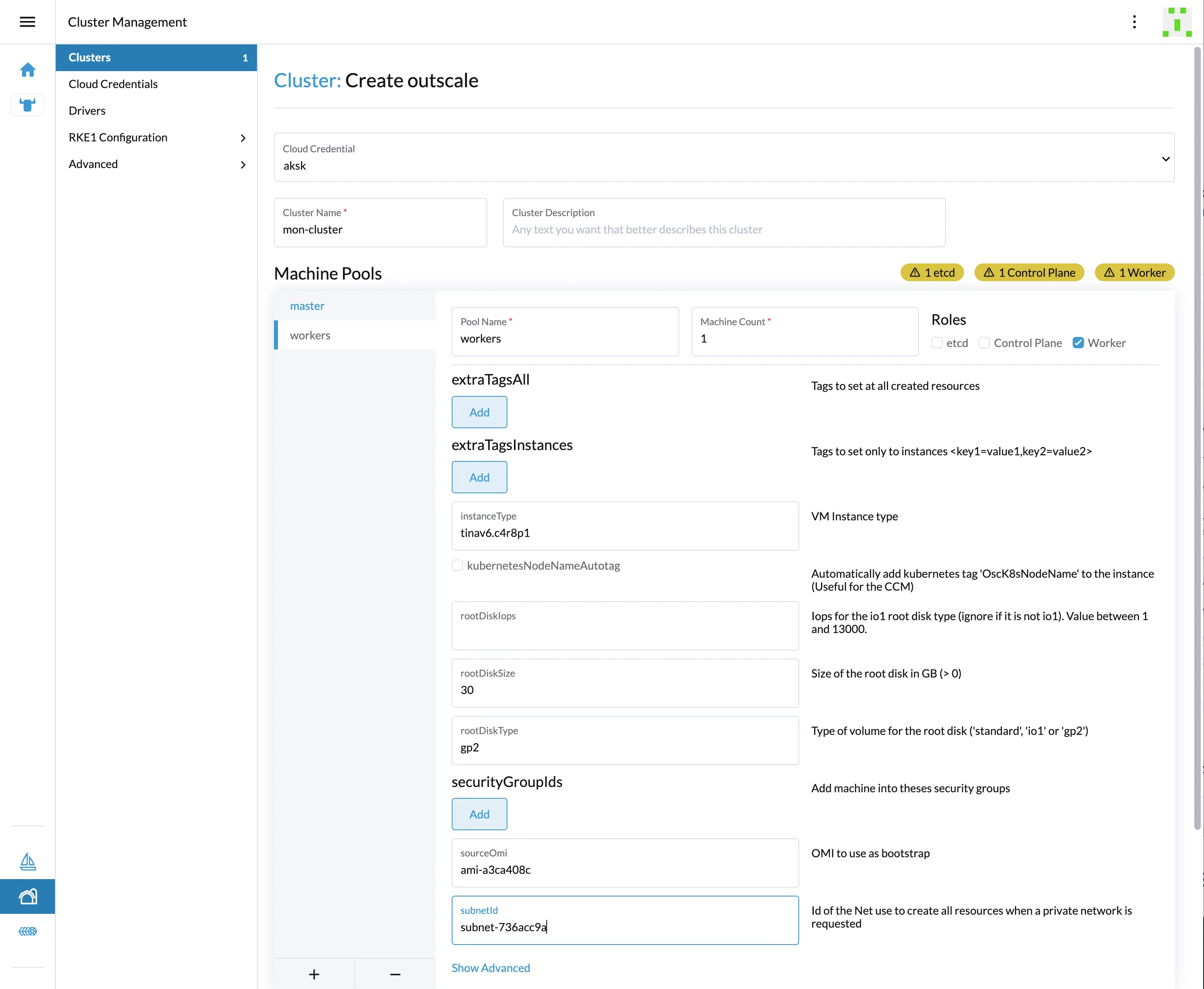This screenshot has height=989, width=1204.
Task: Toggle kubernetesNodeNameAutotag checkbox
Action: pyautogui.click(x=457, y=565)
